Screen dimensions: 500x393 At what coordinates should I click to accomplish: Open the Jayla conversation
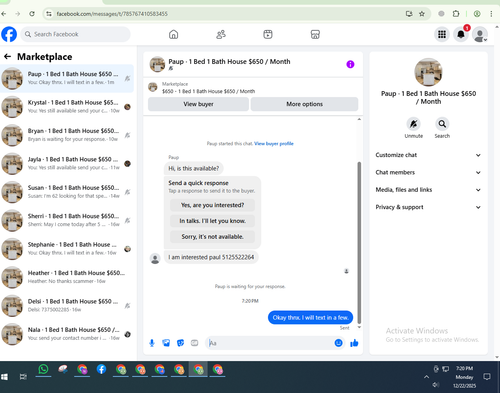tap(67, 163)
